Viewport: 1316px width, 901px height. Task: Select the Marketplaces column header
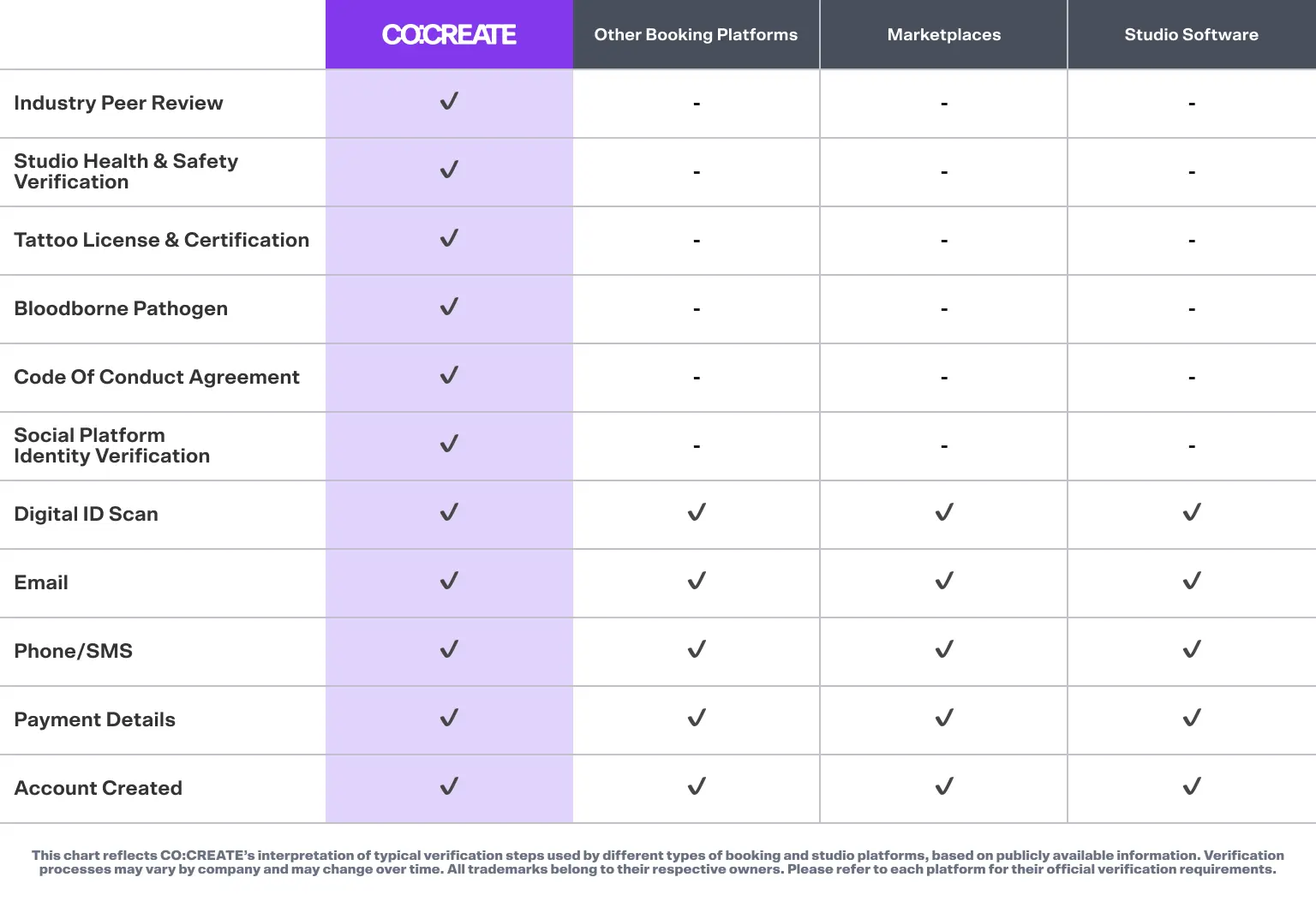944,35
